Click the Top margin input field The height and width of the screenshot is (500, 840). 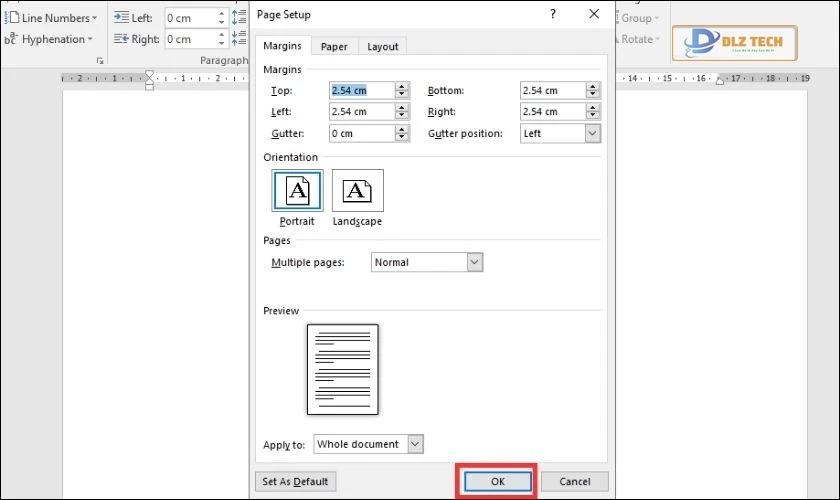361,90
